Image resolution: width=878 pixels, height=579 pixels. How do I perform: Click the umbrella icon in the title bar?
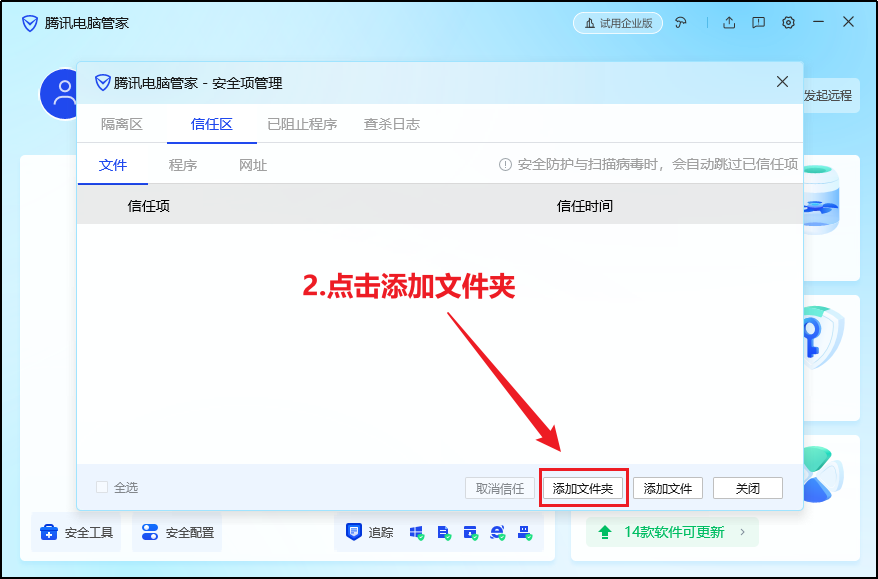680,23
